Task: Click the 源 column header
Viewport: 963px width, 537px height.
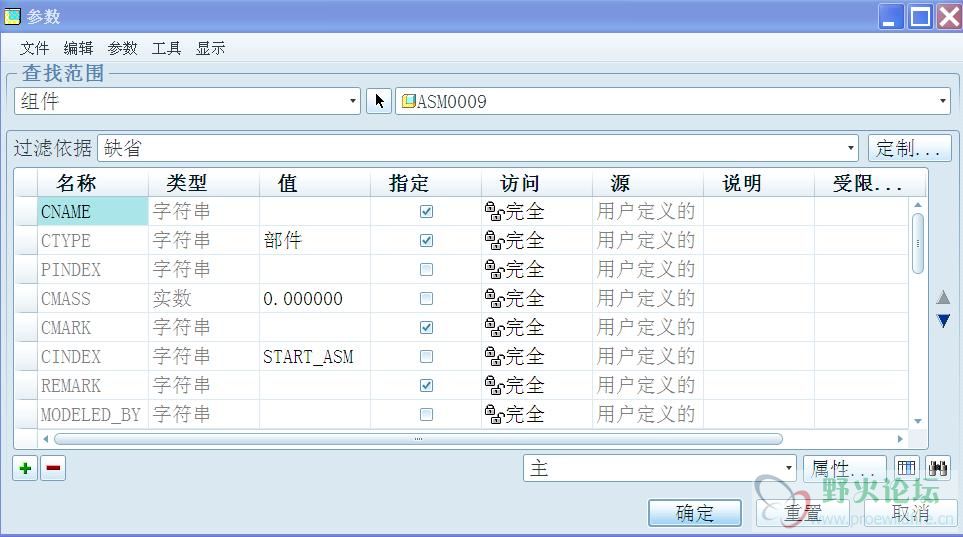Action: point(648,183)
